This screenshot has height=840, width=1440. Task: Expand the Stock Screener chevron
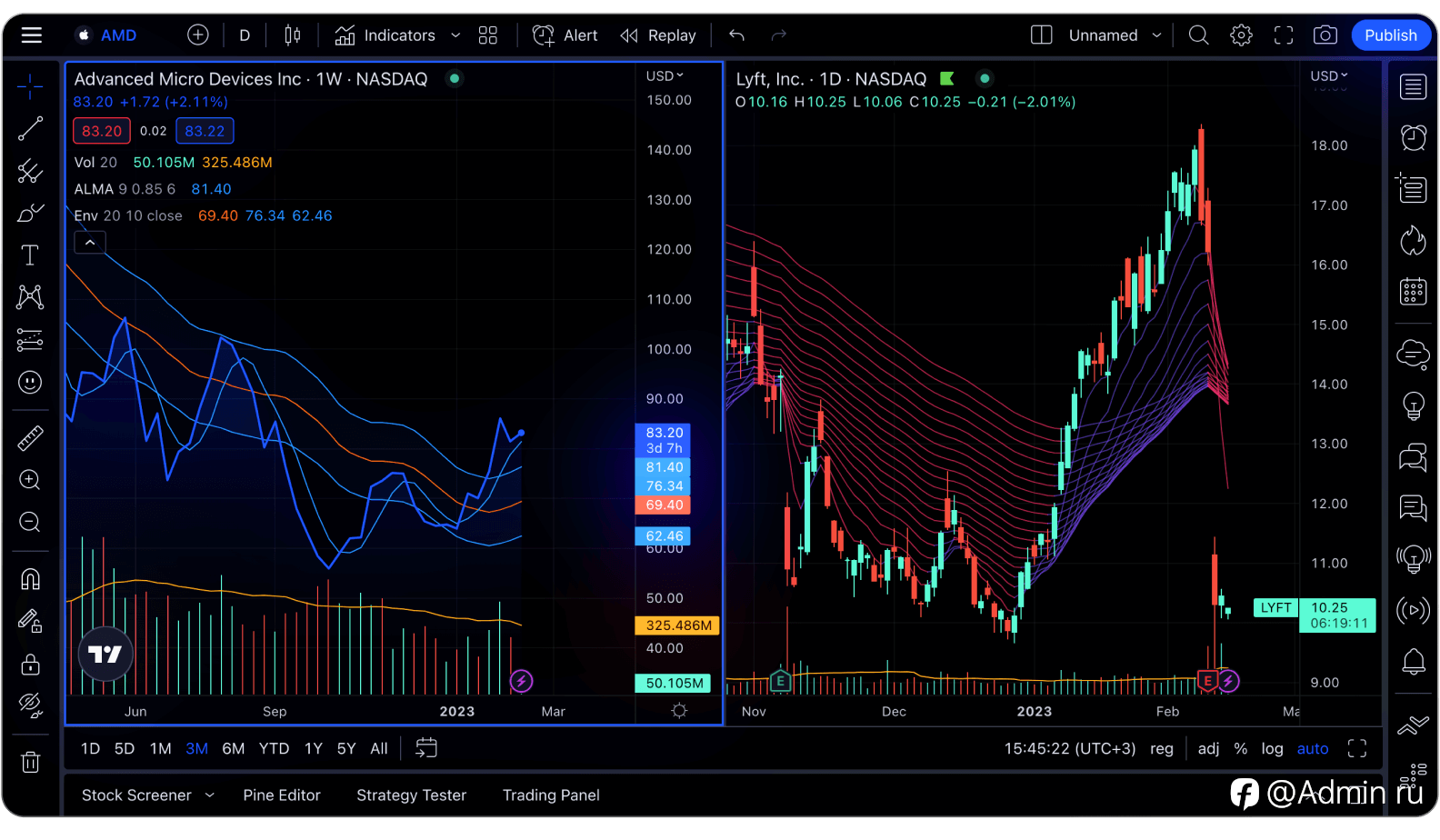click(x=210, y=795)
